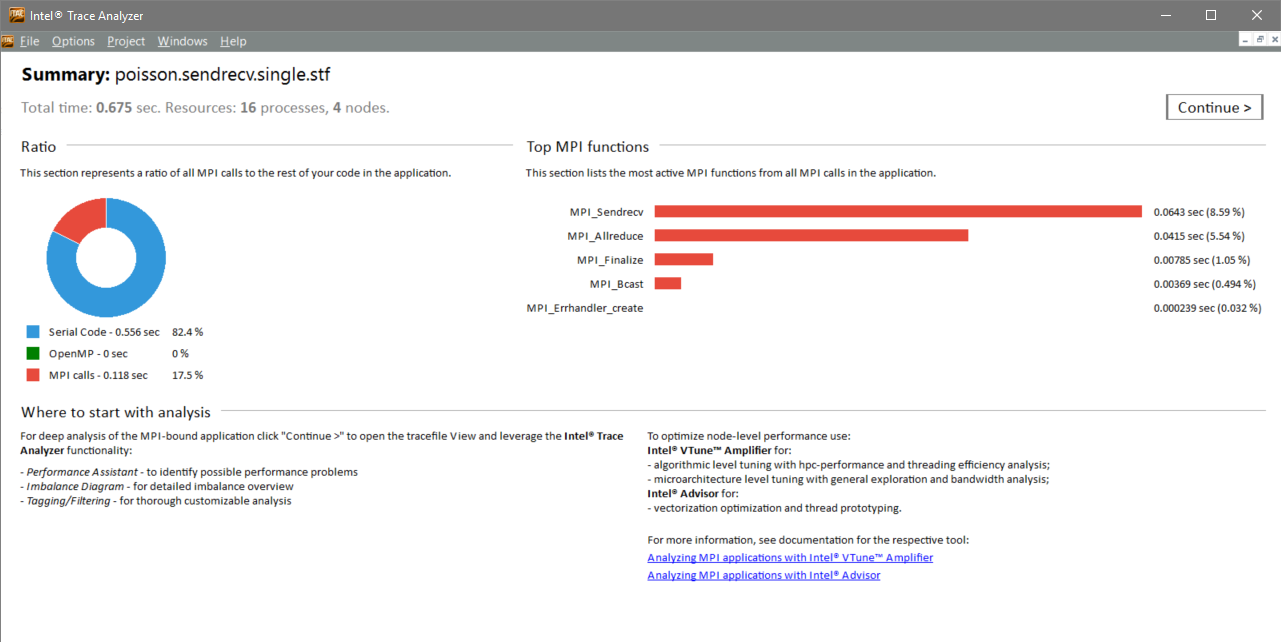
Task: Click the red MPI calls legend swatch
Action: pyautogui.click(x=33, y=375)
